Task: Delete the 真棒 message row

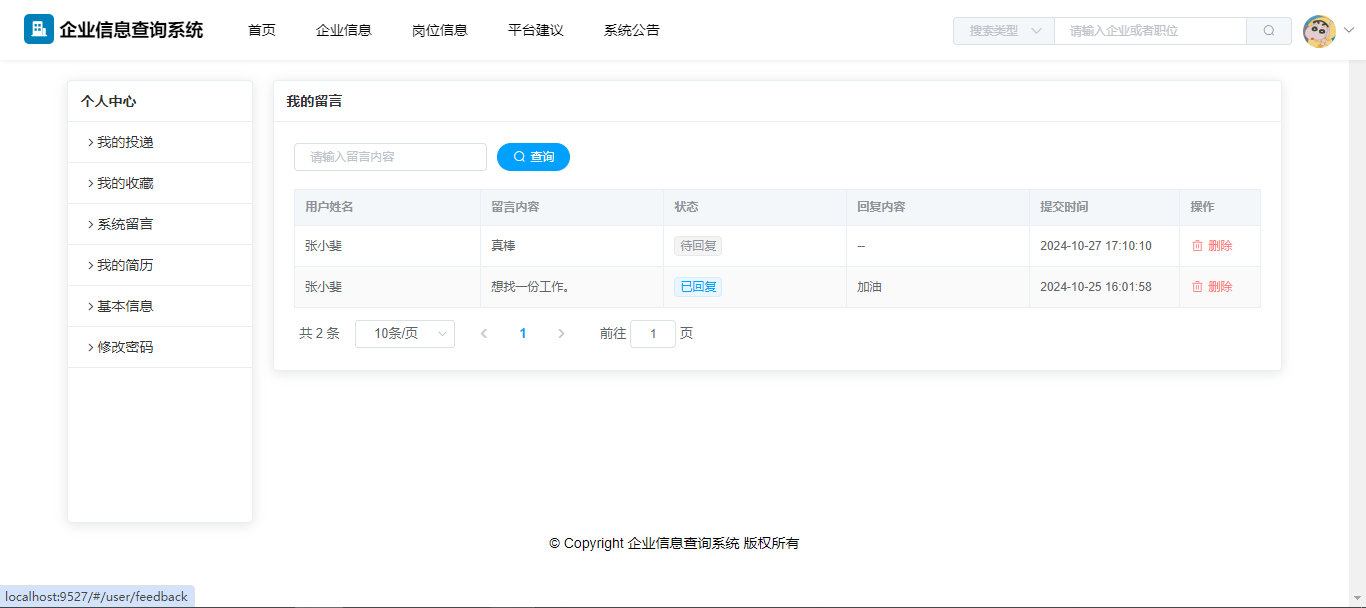Action: coord(1212,246)
